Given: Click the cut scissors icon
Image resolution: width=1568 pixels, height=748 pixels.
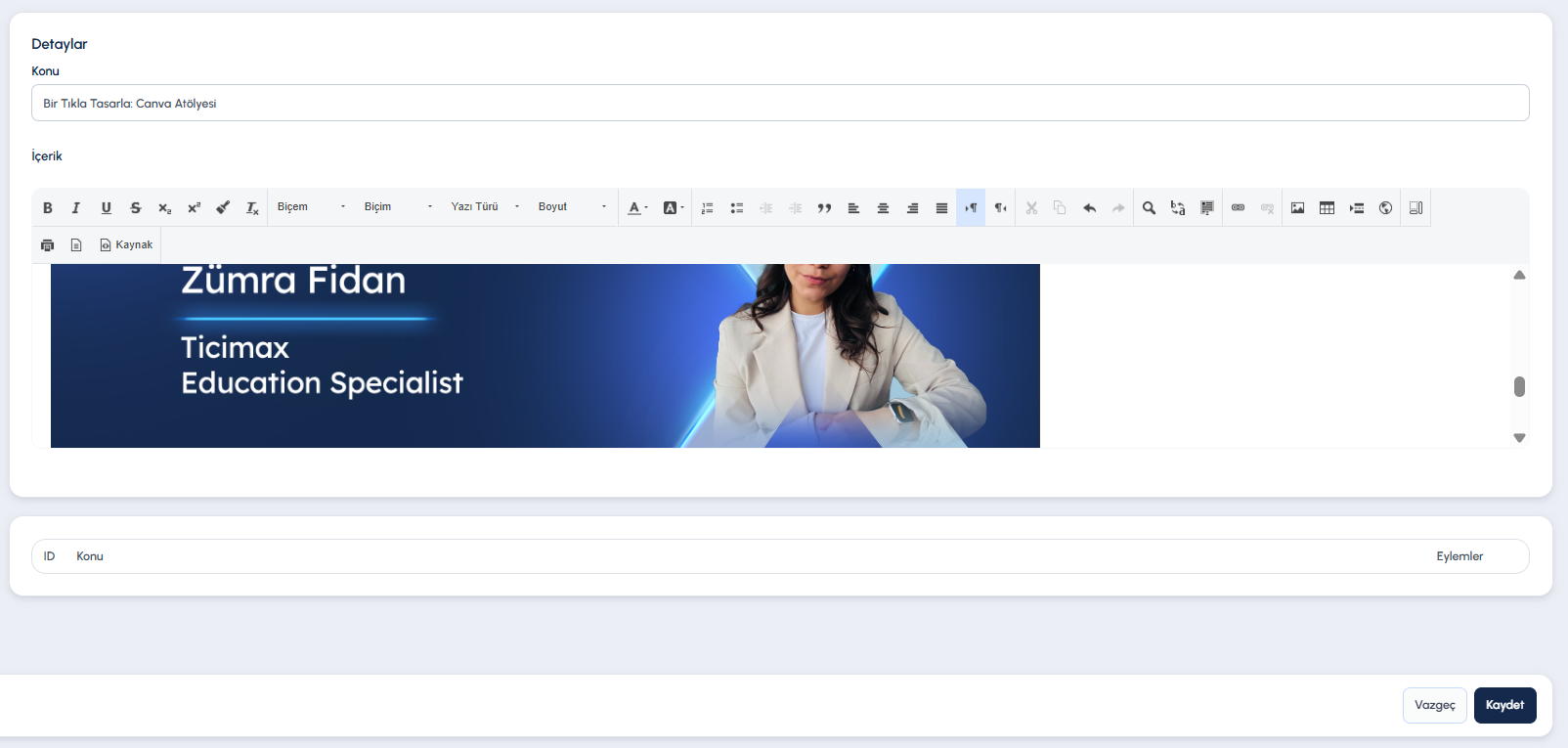Looking at the screenshot, I should pyautogui.click(x=1031, y=207).
